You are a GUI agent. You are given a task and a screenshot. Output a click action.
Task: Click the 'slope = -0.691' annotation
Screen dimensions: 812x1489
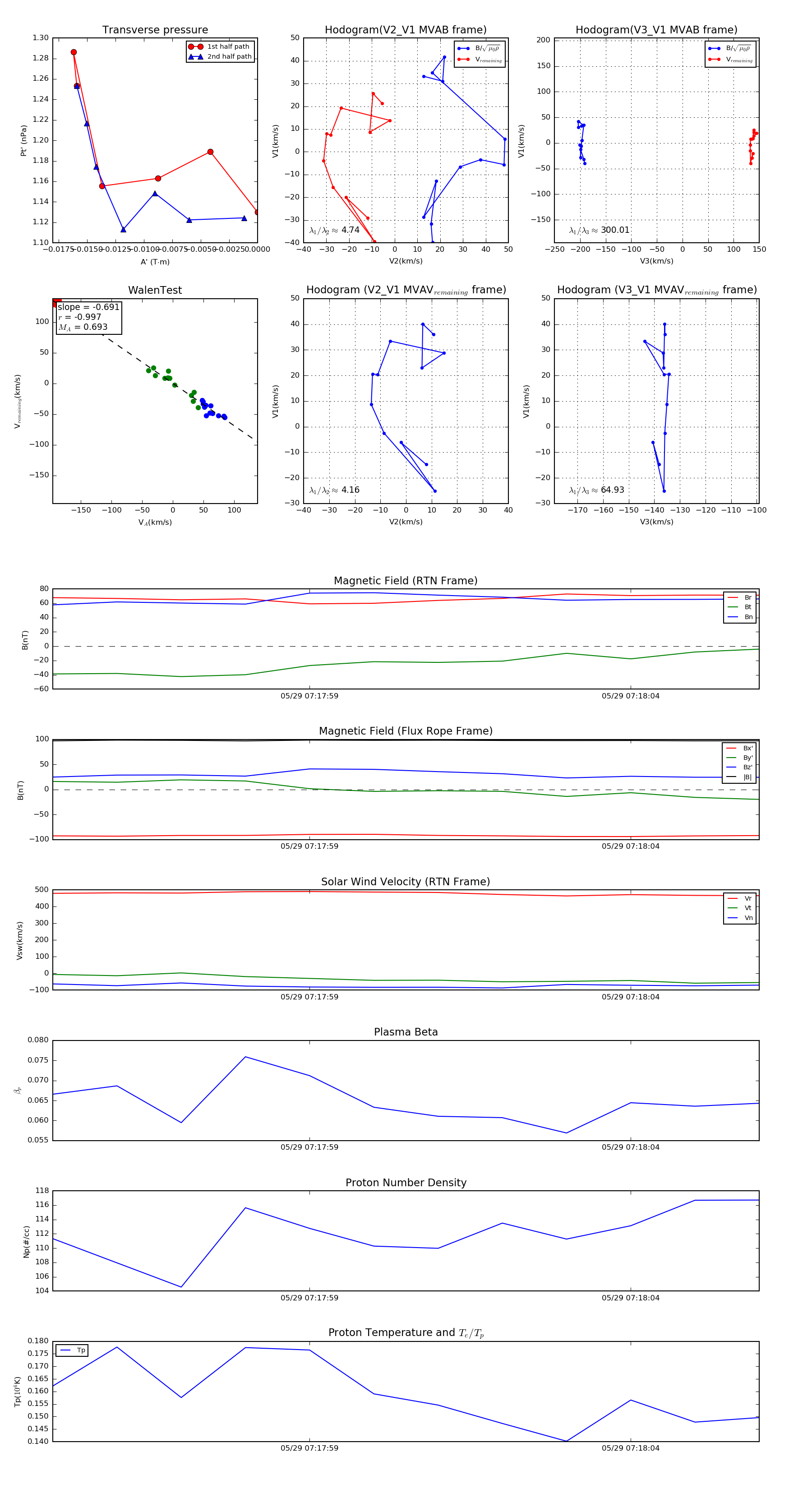88,307
